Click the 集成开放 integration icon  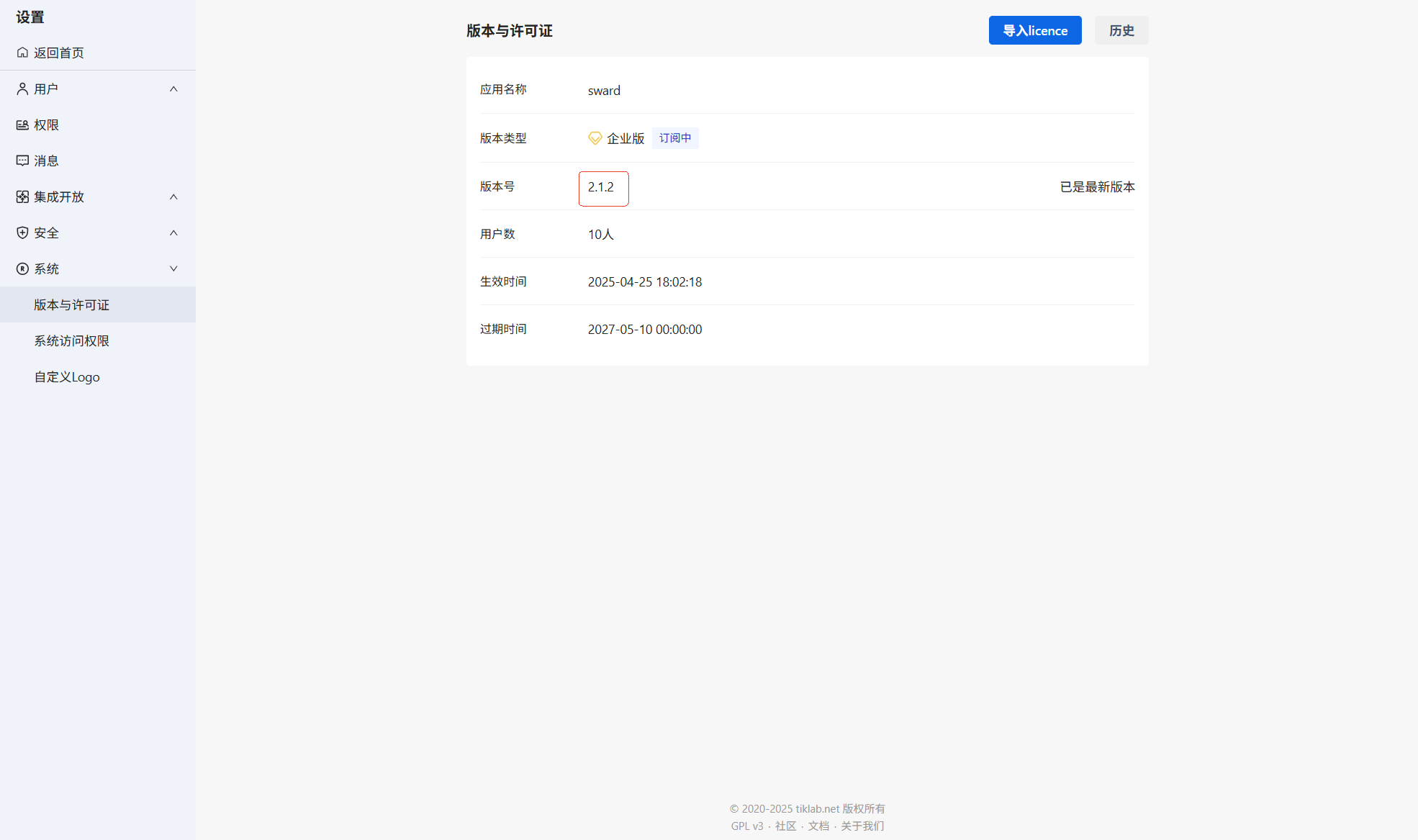click(22, 197)
